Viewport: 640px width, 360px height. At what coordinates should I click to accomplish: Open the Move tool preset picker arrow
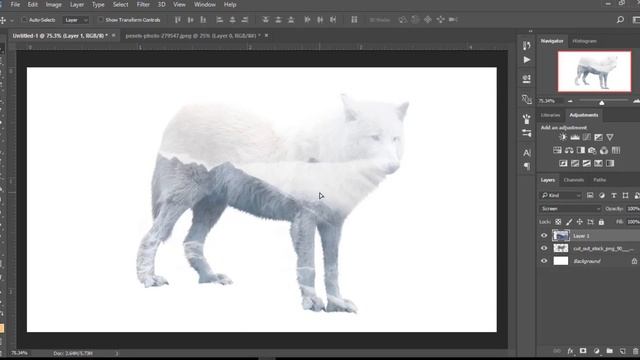(12, 20)
